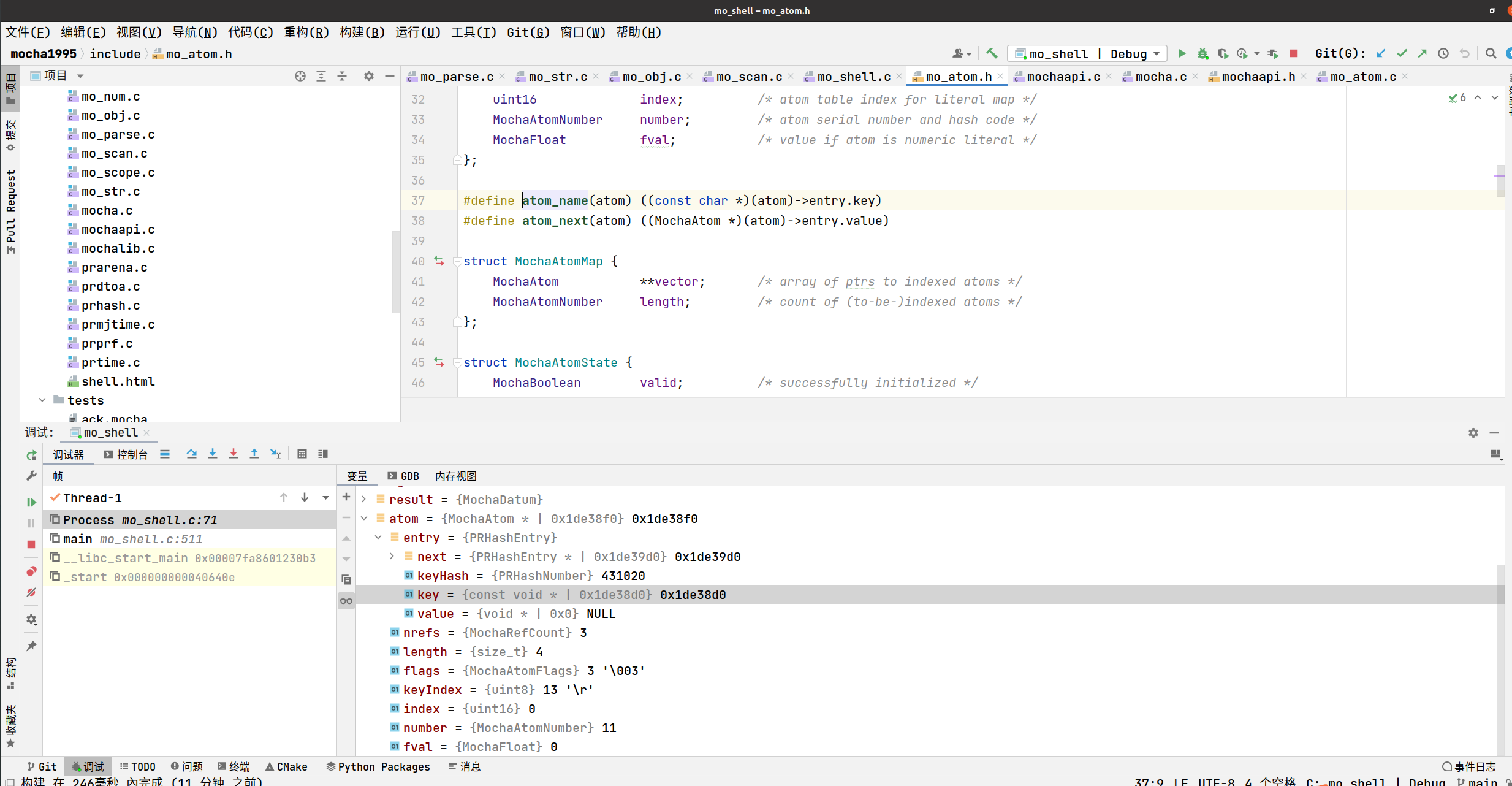Image resolution: width=1512 pixels, height=786 pixels.
Task: Toggle the project tool window sidebar button
Action: 10,89
